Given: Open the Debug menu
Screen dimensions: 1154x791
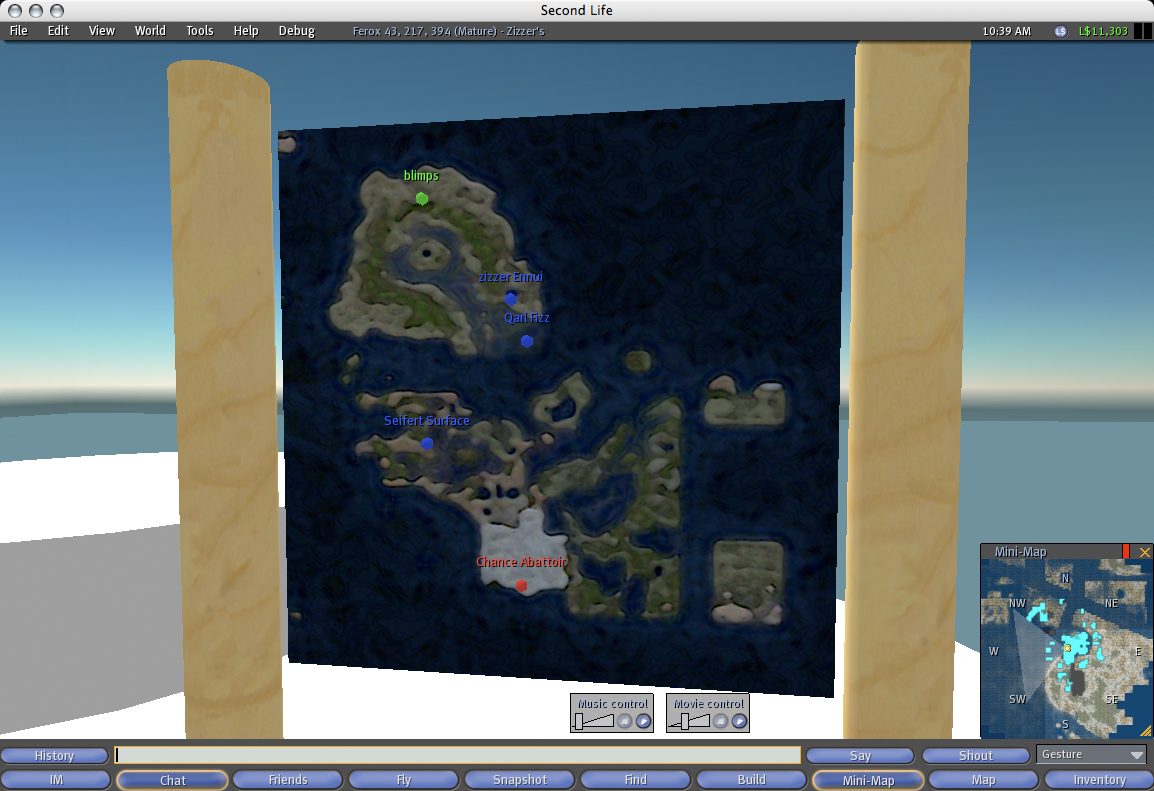Looking at the screenshot, I should pyautogui.click(x=297, y=31).
